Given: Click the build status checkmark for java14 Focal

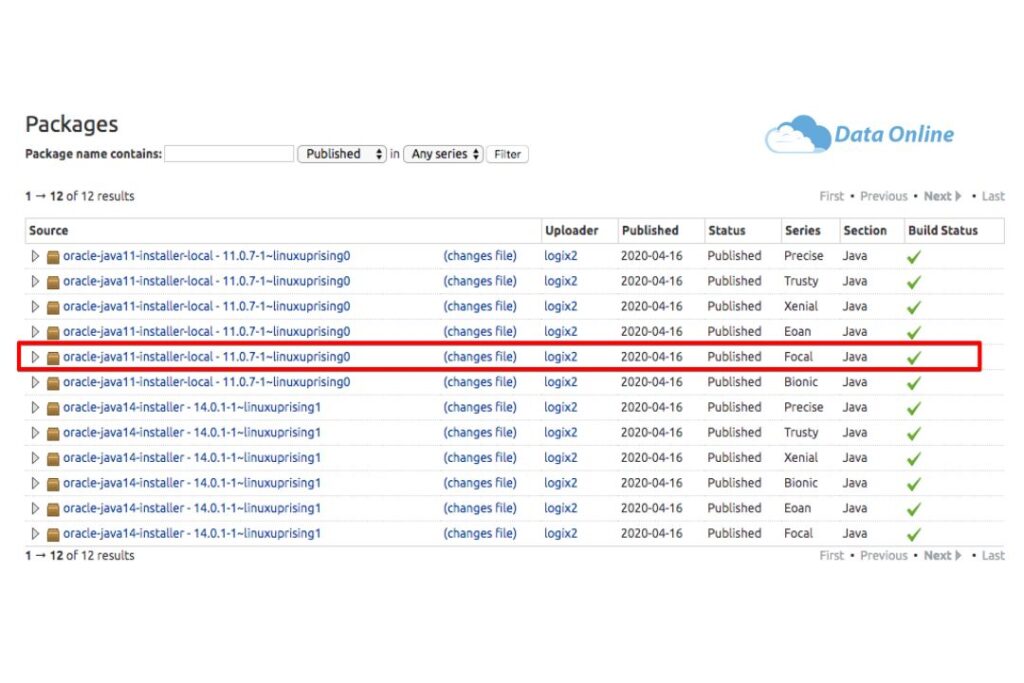Looking at the screenshot, I should click(x=914, y=534).
